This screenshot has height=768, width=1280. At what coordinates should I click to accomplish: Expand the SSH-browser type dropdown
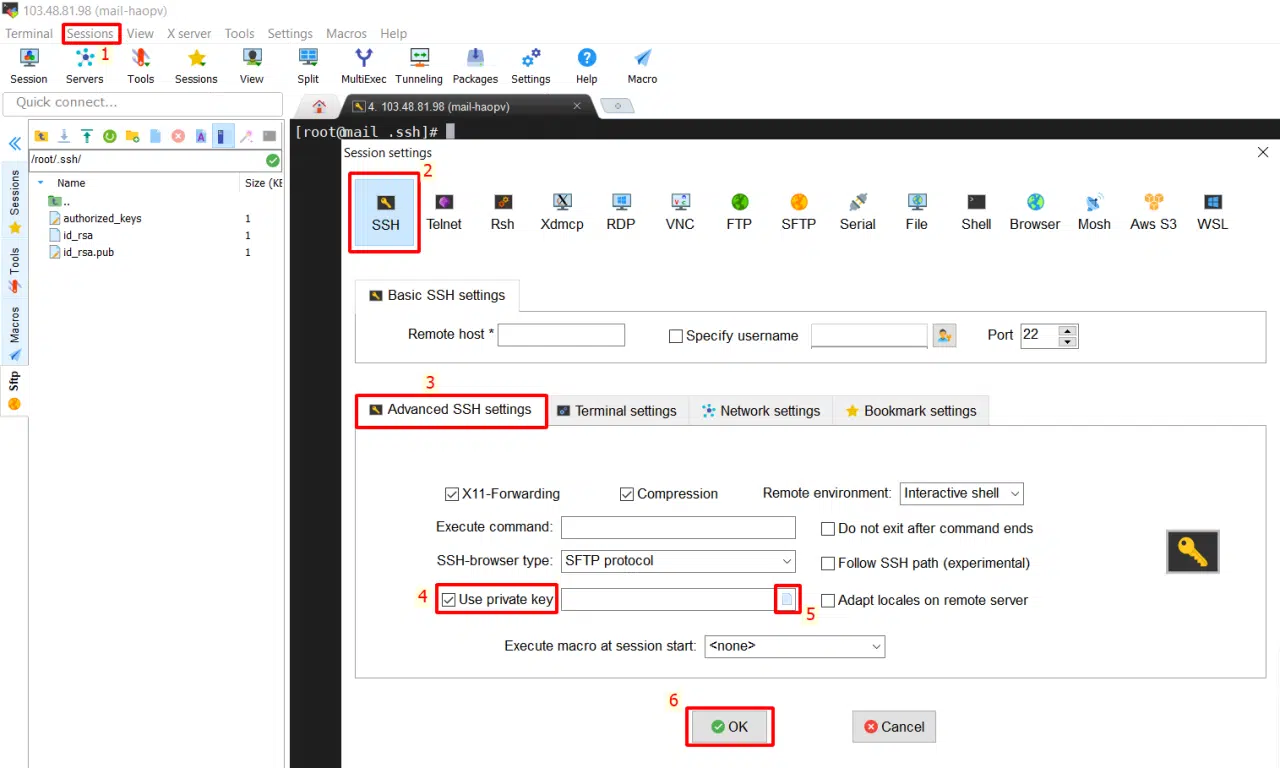coord(678,561)
